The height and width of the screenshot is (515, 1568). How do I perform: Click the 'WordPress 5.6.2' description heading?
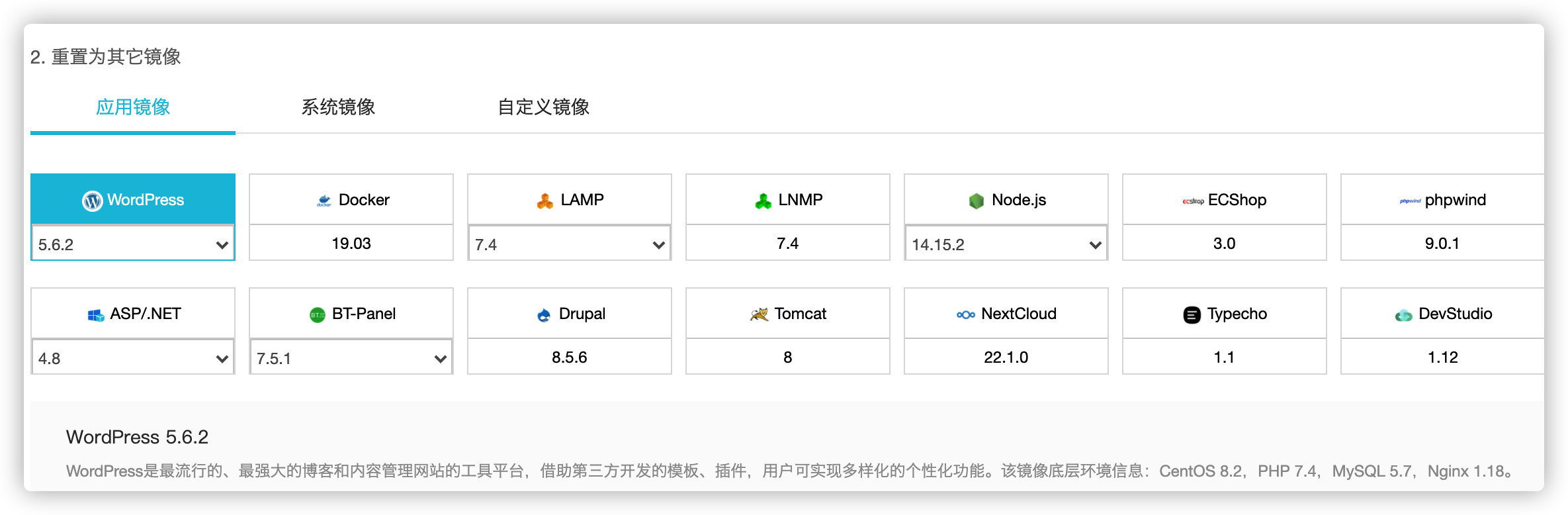tap(137, 437)
